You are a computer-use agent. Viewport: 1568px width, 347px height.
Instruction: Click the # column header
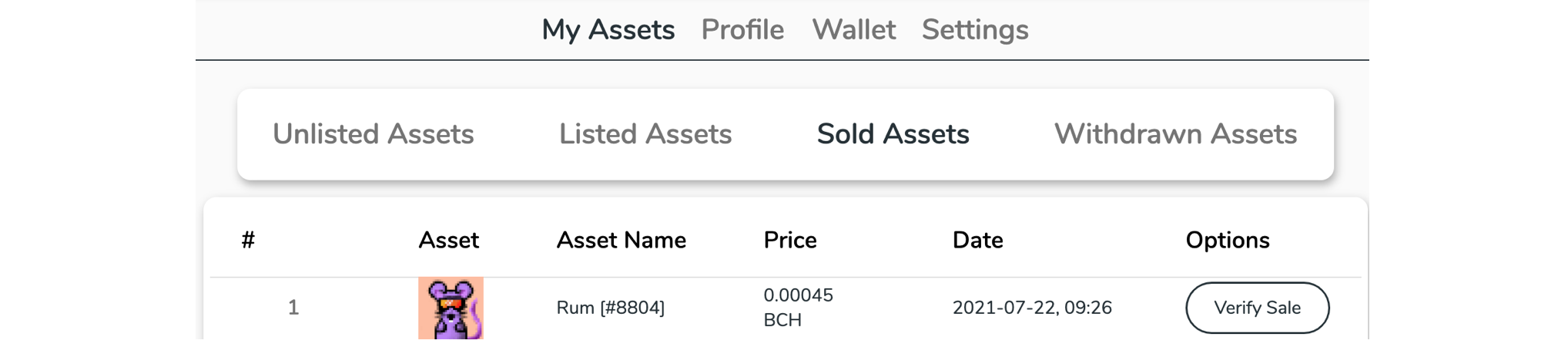tap(248, 241)
